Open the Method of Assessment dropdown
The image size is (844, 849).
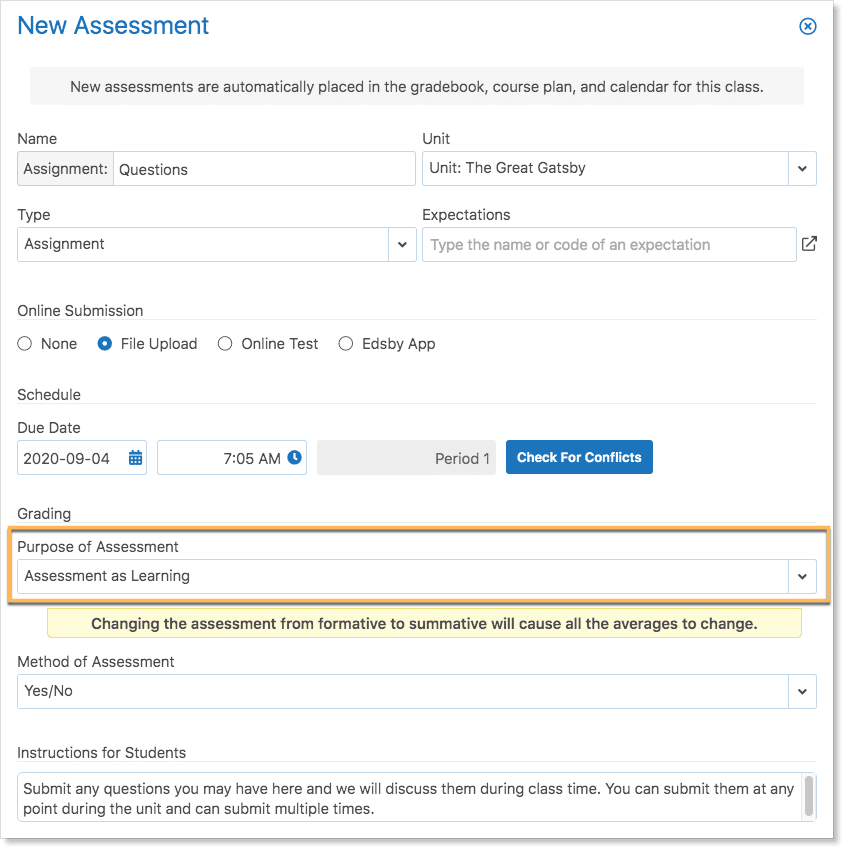pyautogui.click(x=802, y=691)
